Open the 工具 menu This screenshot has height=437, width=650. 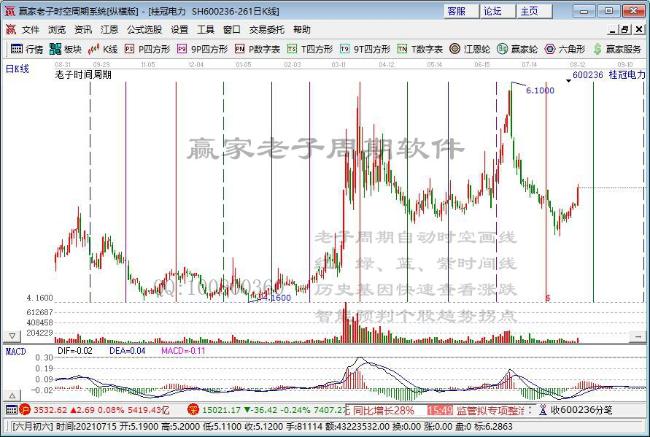coord(206,30)
